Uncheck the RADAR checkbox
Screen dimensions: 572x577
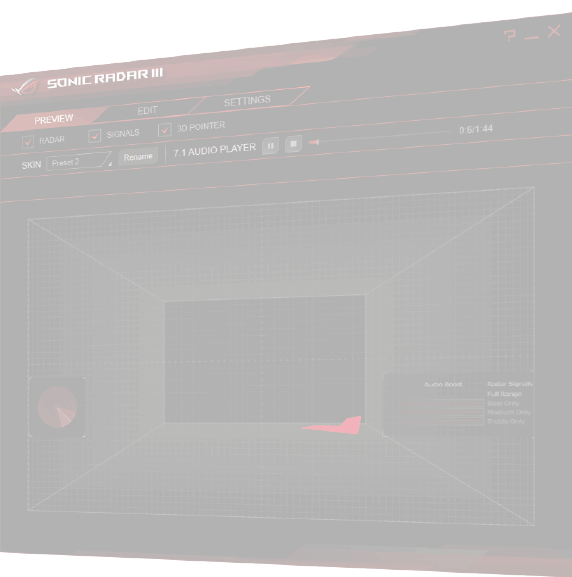28,142
